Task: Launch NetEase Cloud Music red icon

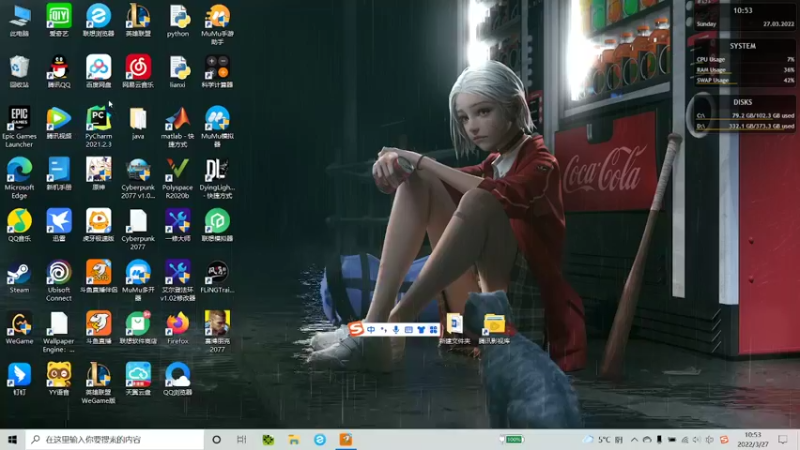Action: click(138, 71)
